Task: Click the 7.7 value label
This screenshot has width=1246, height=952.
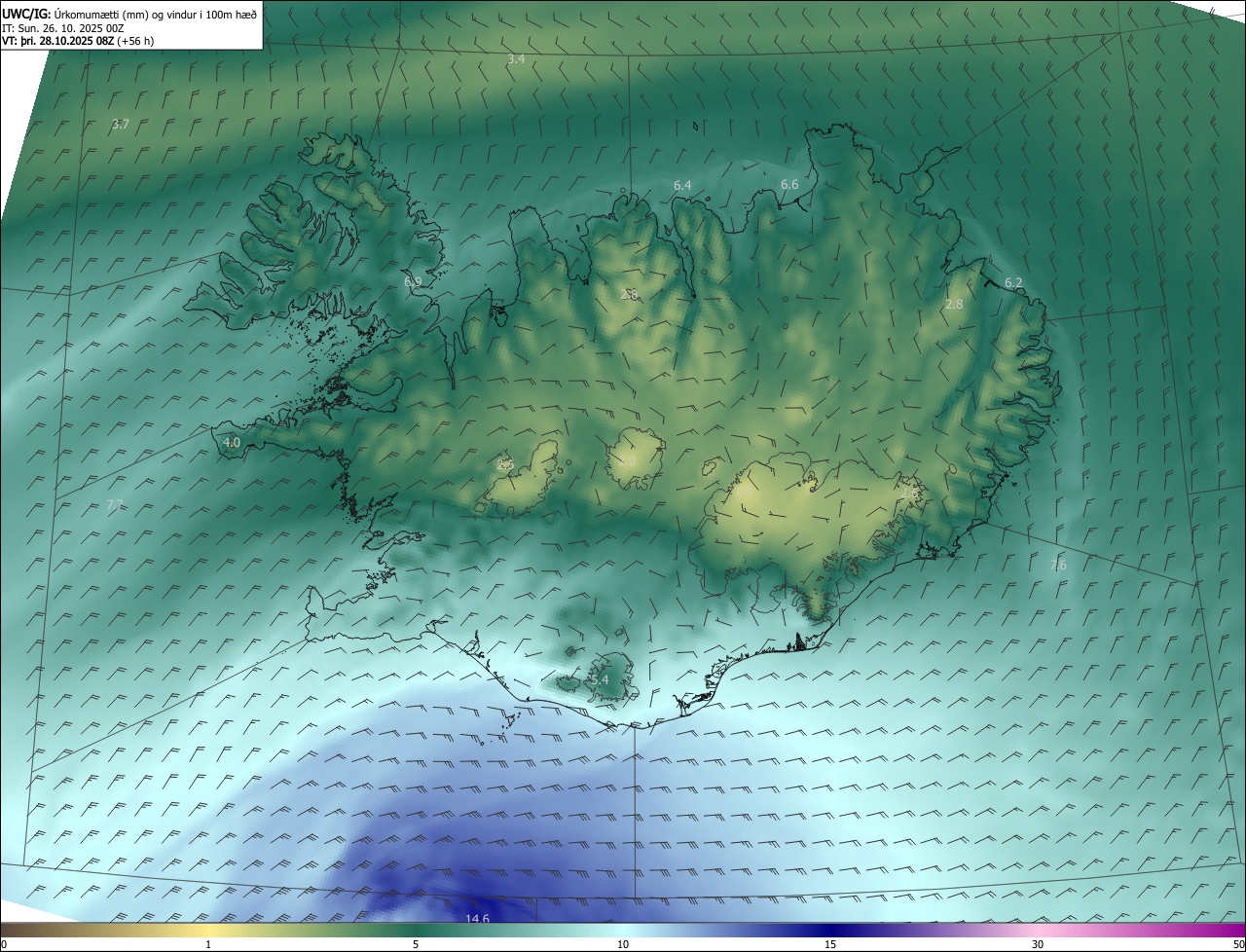Action: [114, 504]
